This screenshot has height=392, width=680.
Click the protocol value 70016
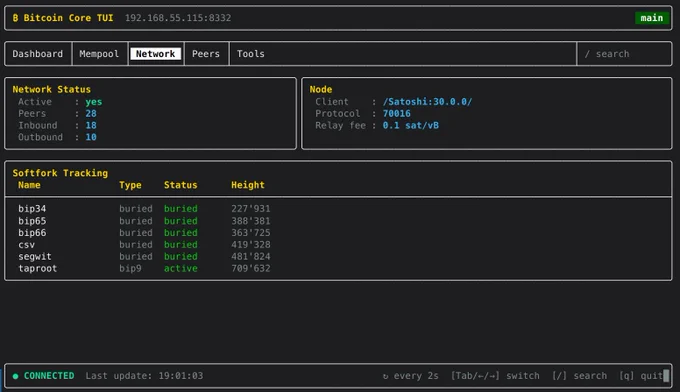[396, 114]
